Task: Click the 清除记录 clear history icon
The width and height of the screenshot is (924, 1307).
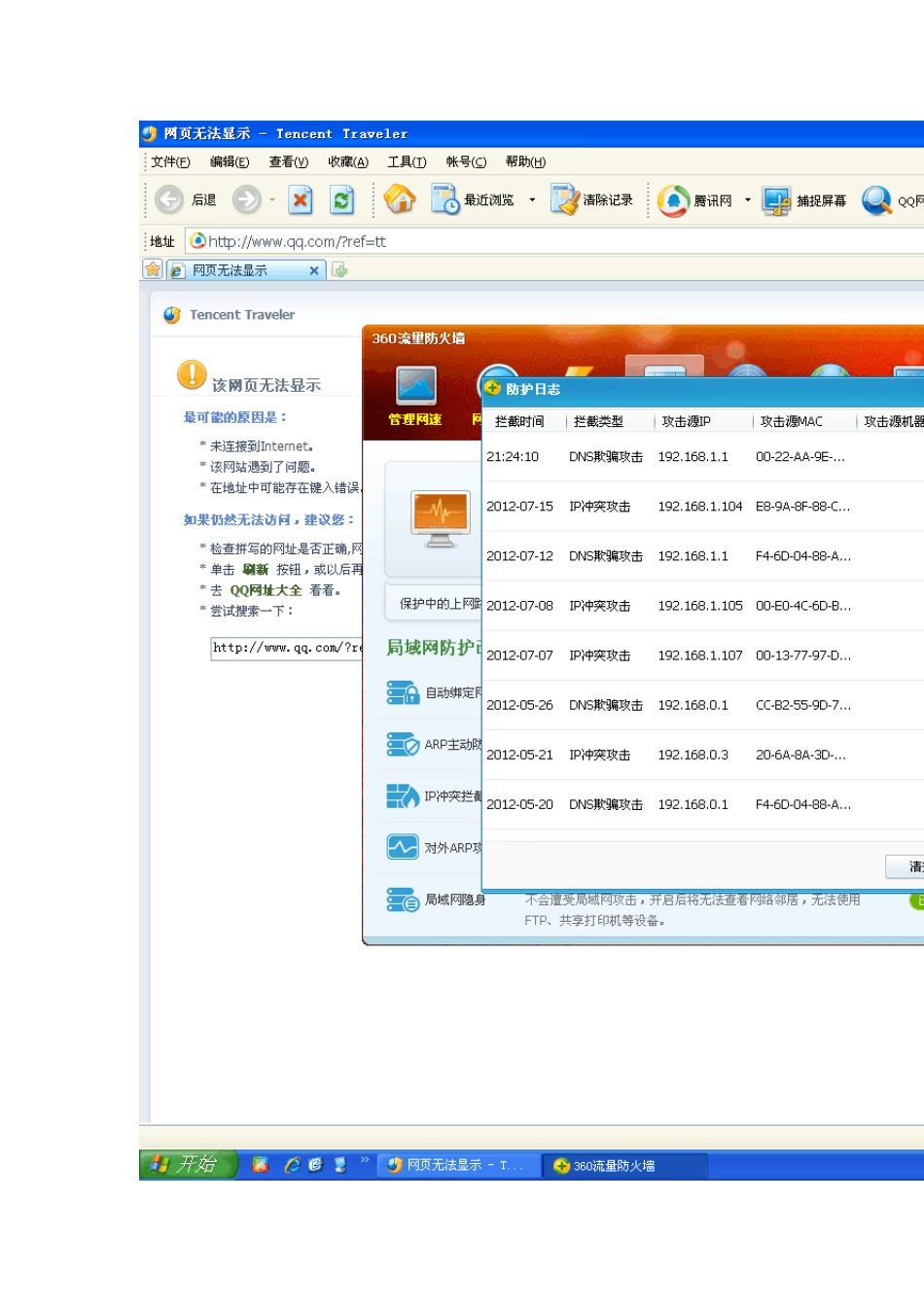Action: point(564,200)
